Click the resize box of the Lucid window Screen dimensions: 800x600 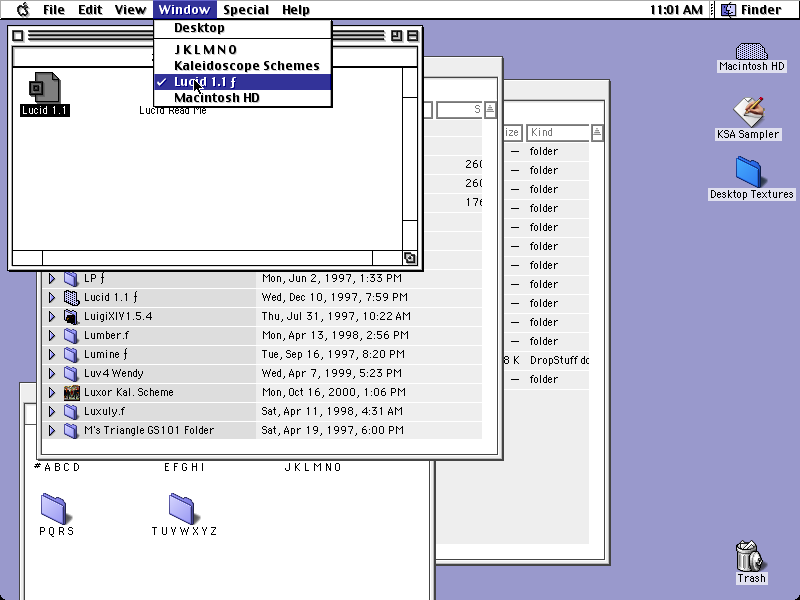pyautogui.click(x=410, y=258)
